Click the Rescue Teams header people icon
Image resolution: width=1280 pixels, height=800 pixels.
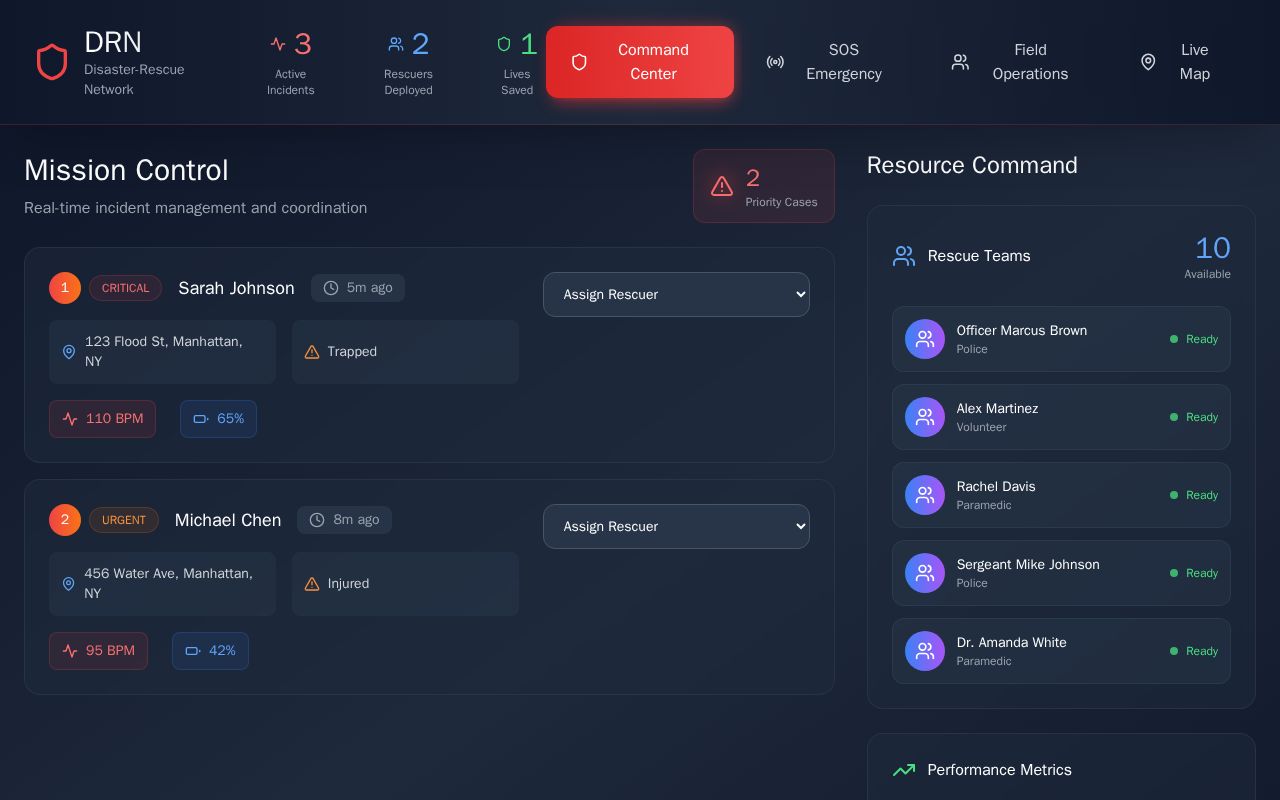pyautogui.click(x=904, y=256)
